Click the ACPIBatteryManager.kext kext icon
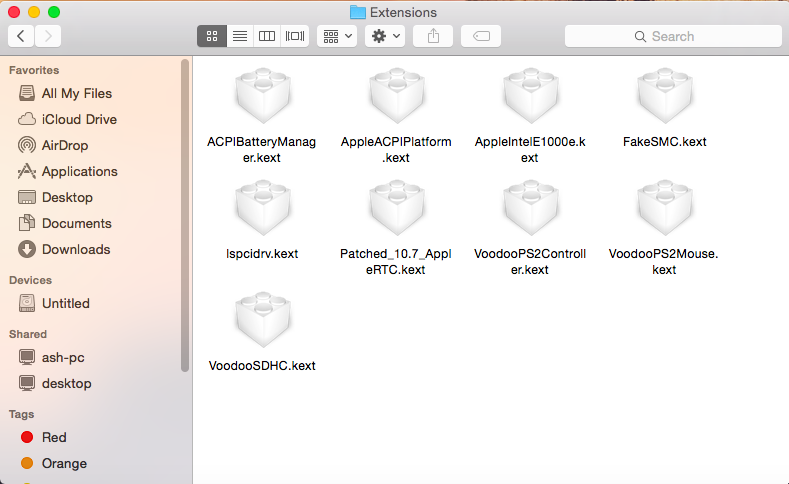Image resolution: width=789 pixels, height=484 pixels. click(x=262, y=99)
